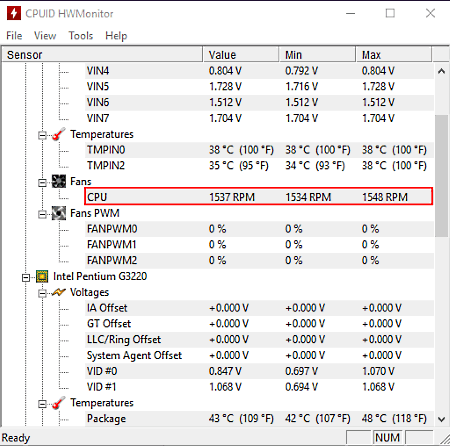Image resolution: width=450 pixels, height=446 pixels.
Task: Click the thermometer icon beside upper Temperatures
Action: coord(59,134)
